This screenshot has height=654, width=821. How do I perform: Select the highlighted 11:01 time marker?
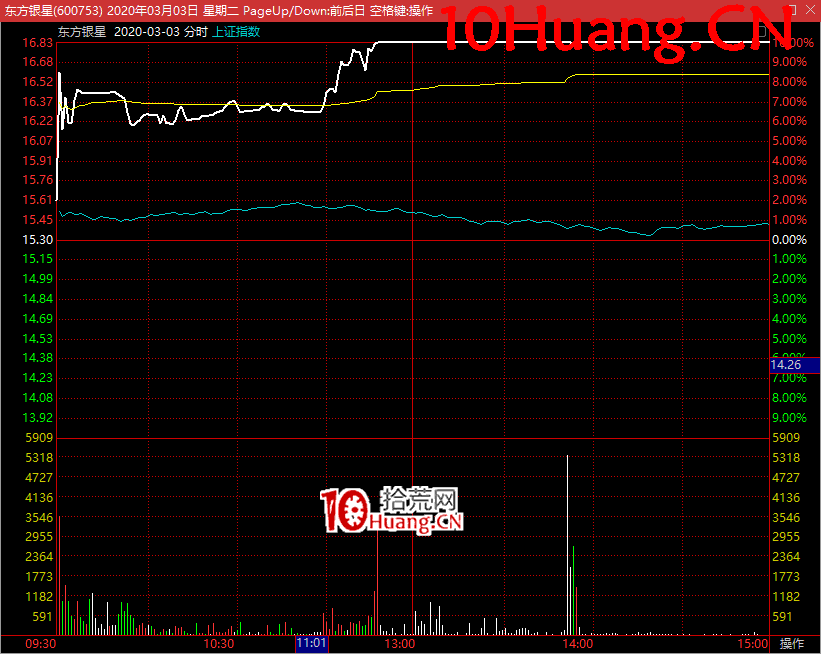(312, 644)
